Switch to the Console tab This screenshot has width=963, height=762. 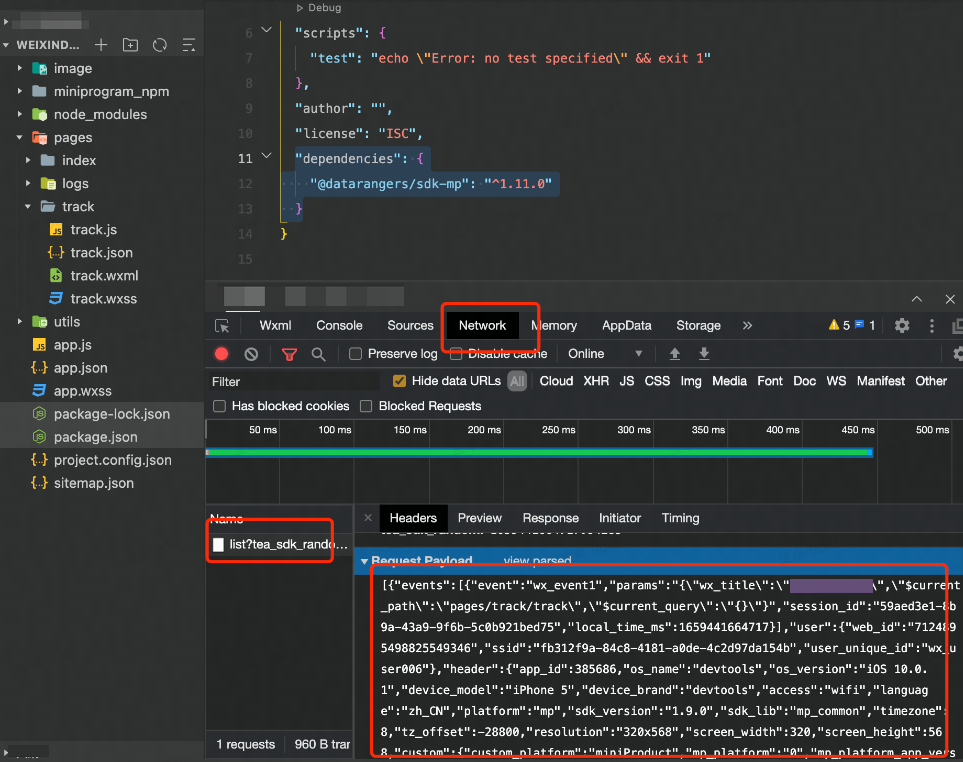pyautogui.click(x=339, y=325)
